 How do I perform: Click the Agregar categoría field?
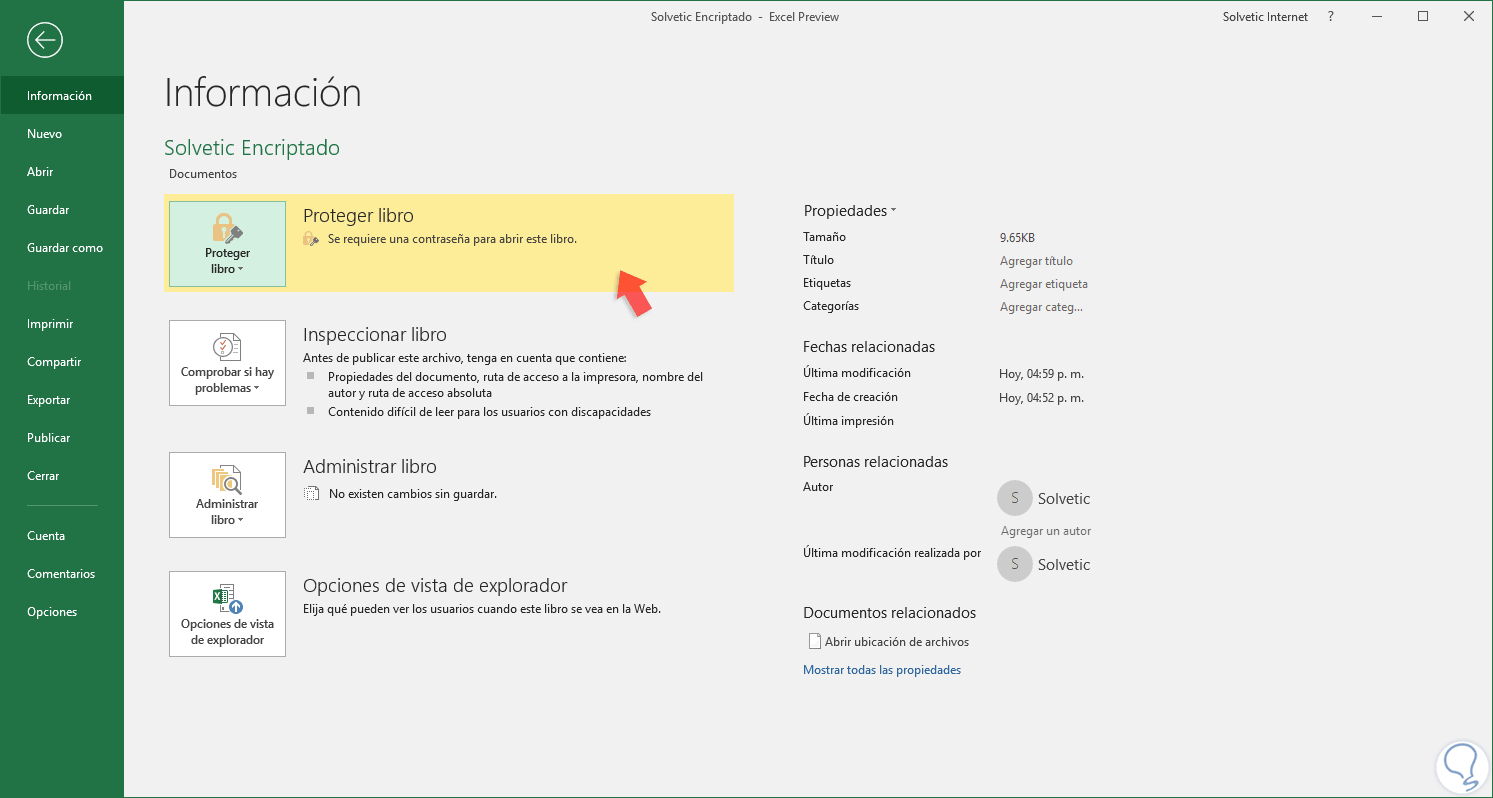(1041, 307)
